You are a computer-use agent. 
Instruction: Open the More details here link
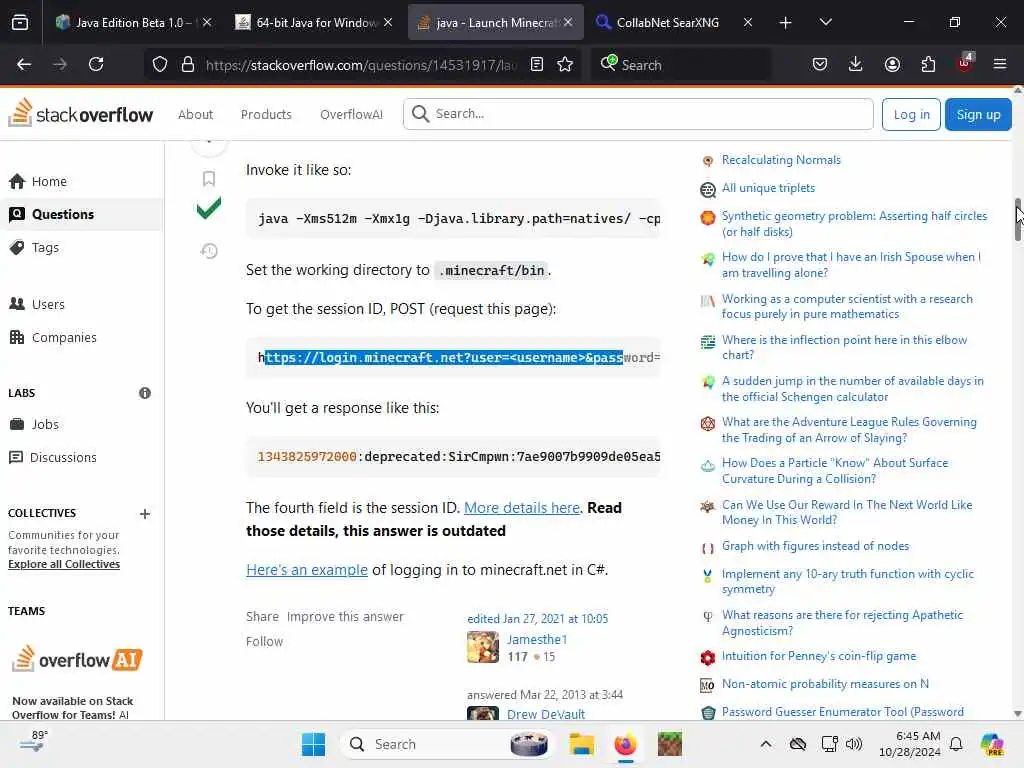pos(522,508)
